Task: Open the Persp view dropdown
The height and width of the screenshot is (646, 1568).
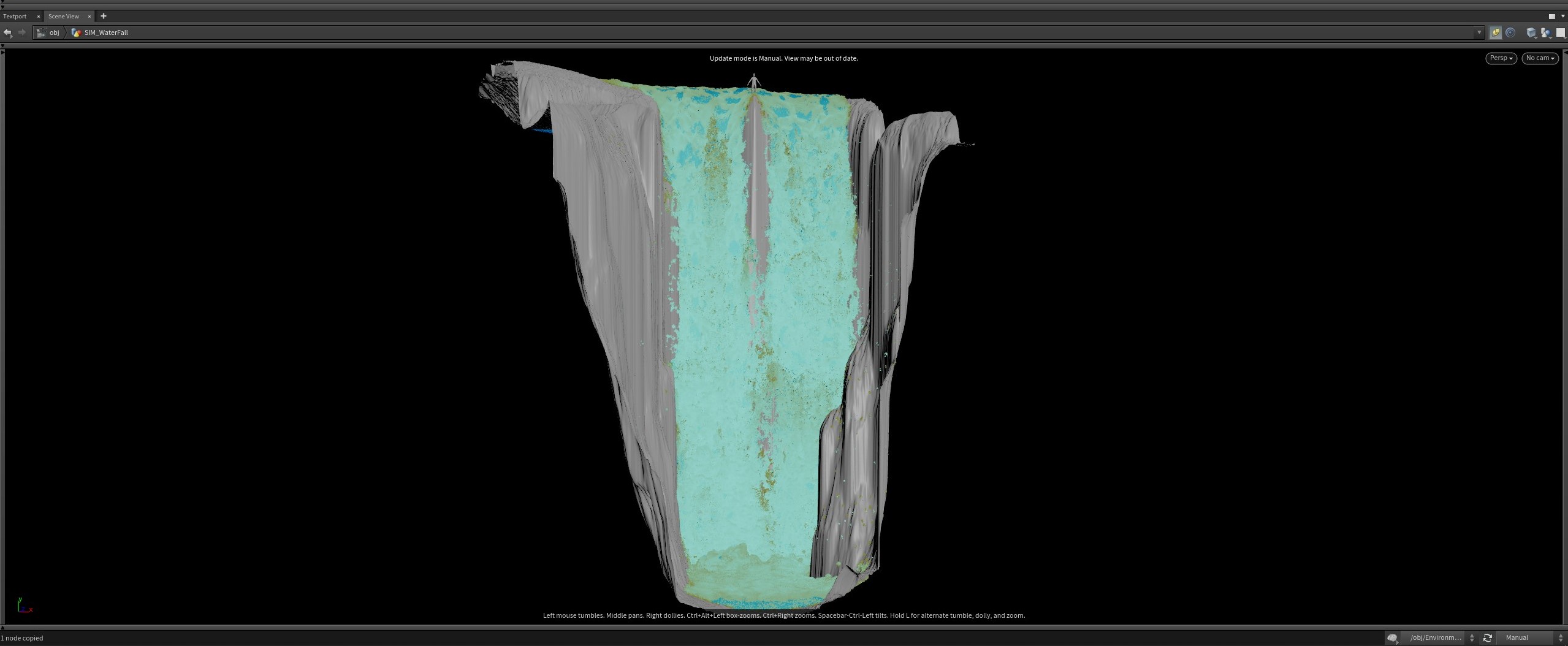Action: tap(1501, 58)
